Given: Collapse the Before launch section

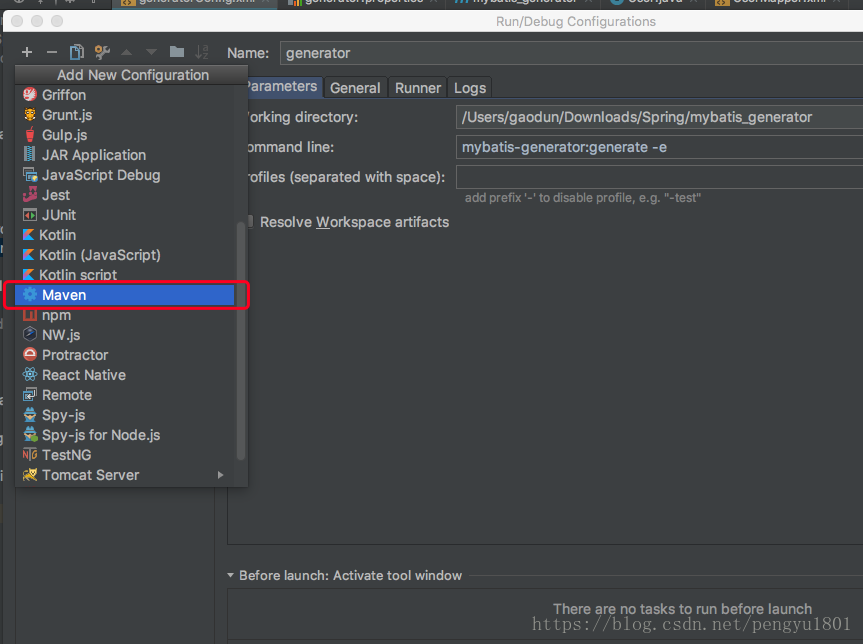Looking at the screenshot, I should 231,575.
